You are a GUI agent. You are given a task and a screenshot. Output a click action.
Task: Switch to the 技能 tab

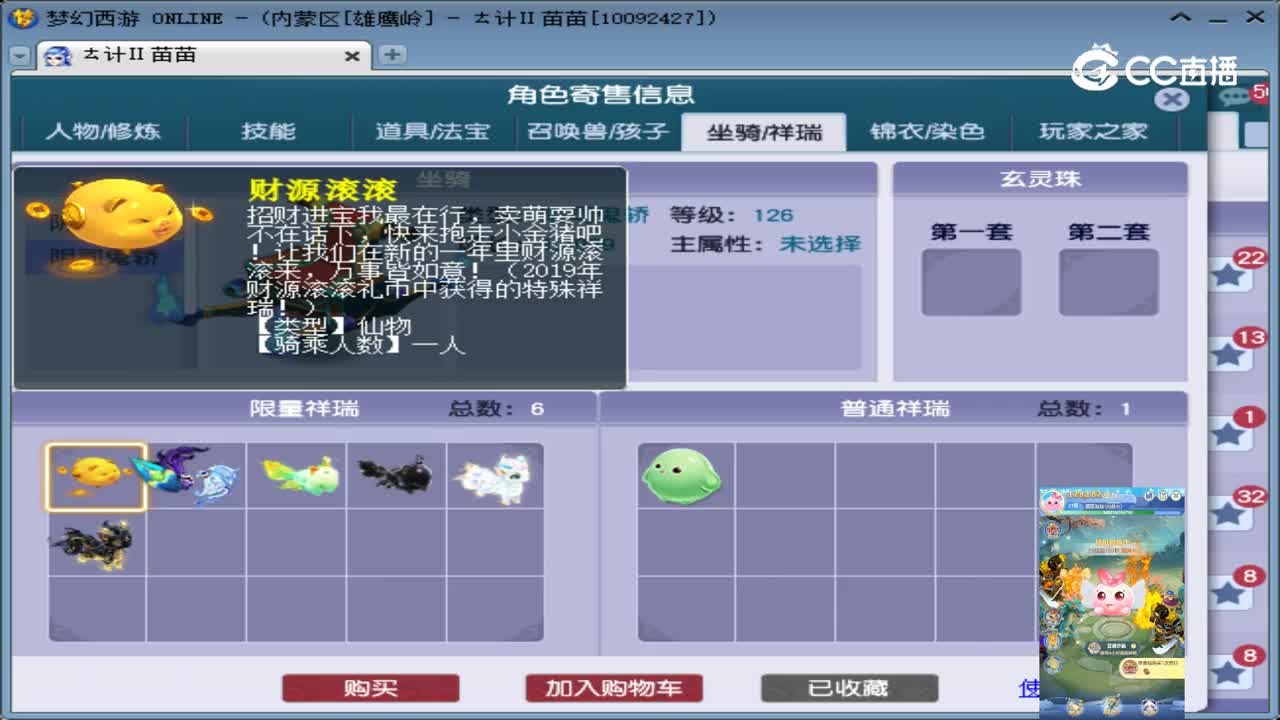click(x=270, y=130)
